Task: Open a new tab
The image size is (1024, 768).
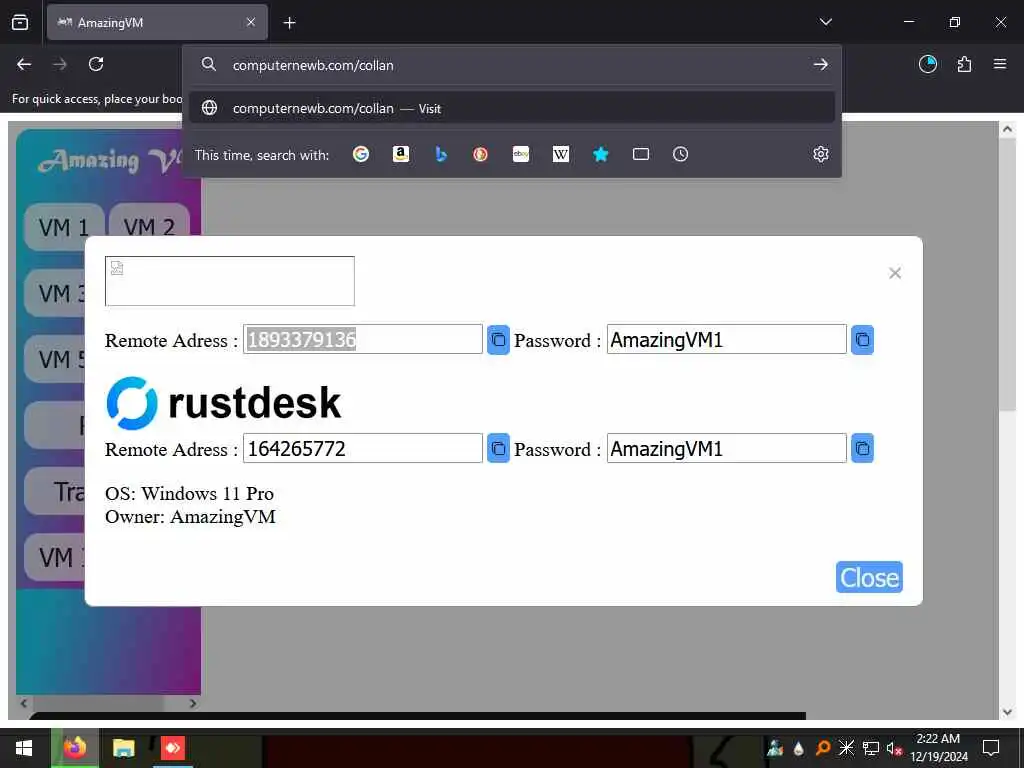Action: point(289,23)
